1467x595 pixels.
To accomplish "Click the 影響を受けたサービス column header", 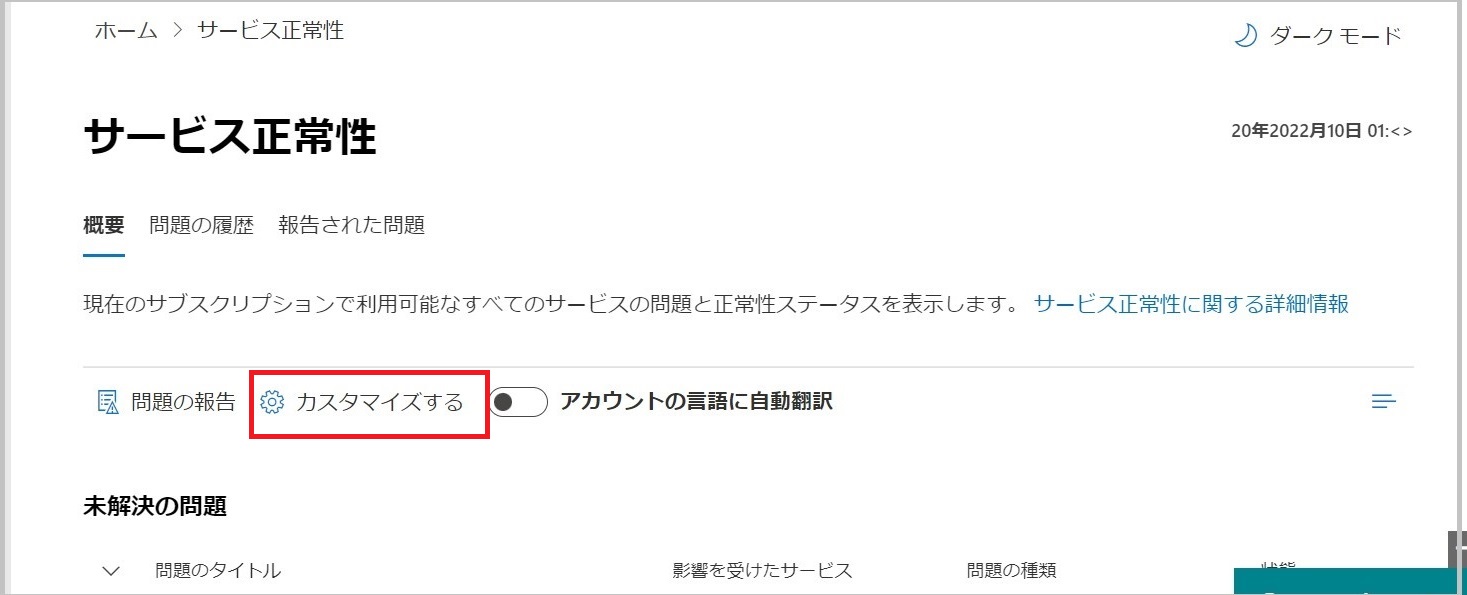I will point(762,571).
